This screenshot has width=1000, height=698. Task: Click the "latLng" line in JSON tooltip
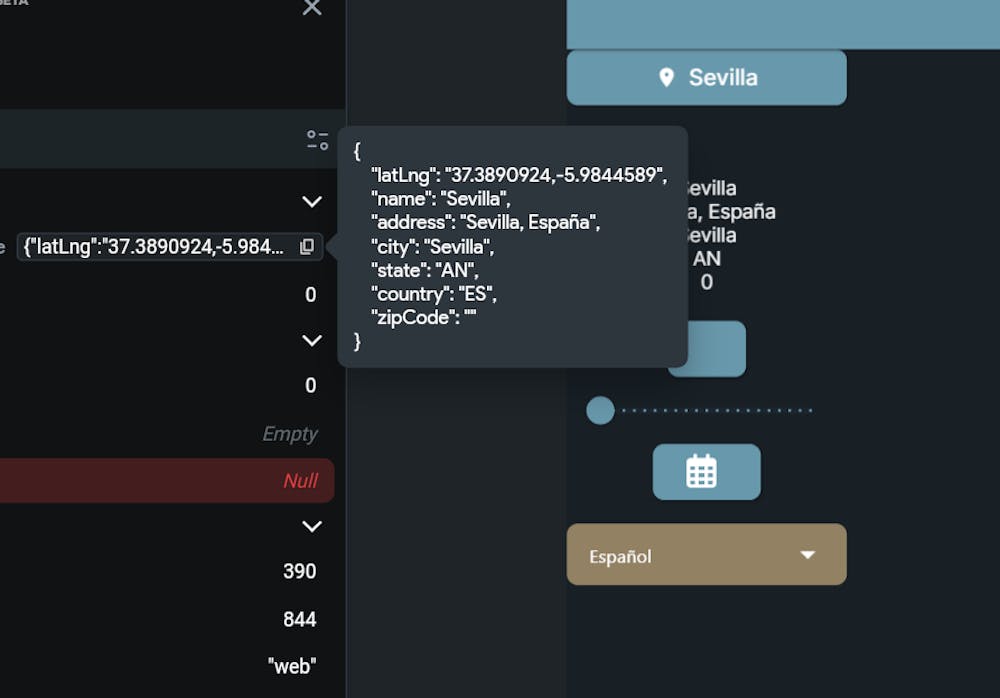(x=519, y=175)
